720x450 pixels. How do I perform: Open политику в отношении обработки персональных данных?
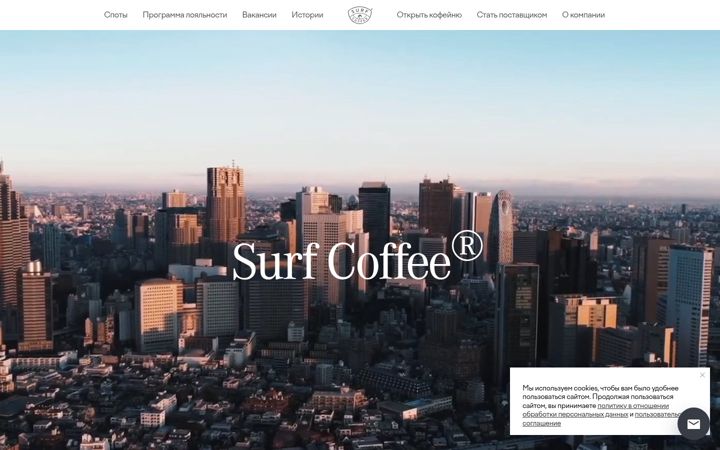(x=595, y=410)
